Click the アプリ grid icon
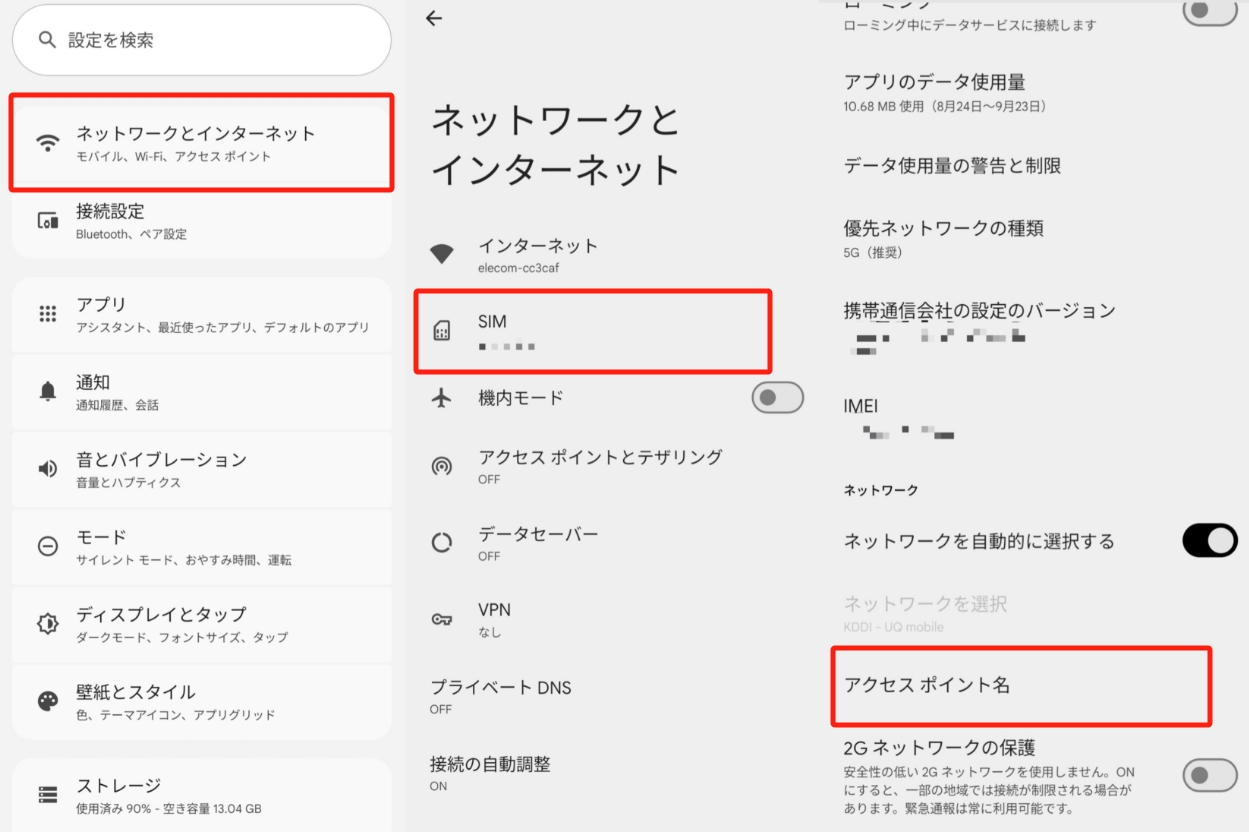1249x832 pixels. click(x=47, y=314)
